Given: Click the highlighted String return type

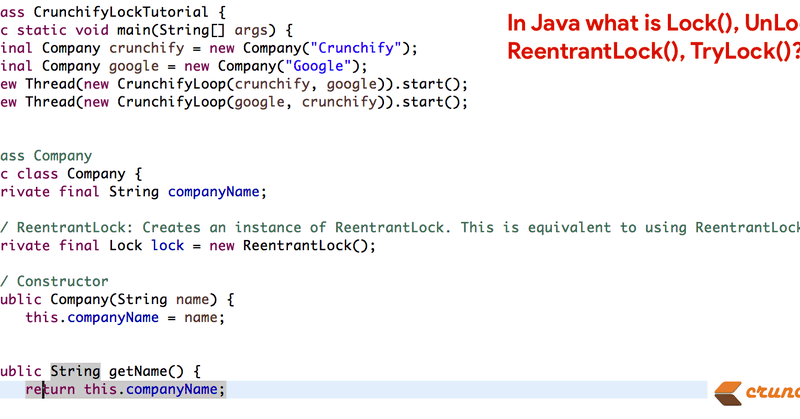Looking at the screenshot, I should coord(75,371).
